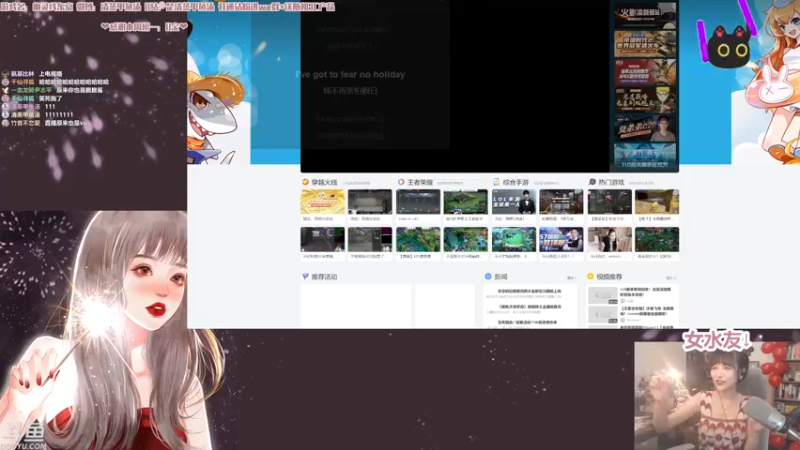The width and height of the screenshot is (800, 450).
Task: Open the first video title under 视频推荐
Action: (646, 292)
